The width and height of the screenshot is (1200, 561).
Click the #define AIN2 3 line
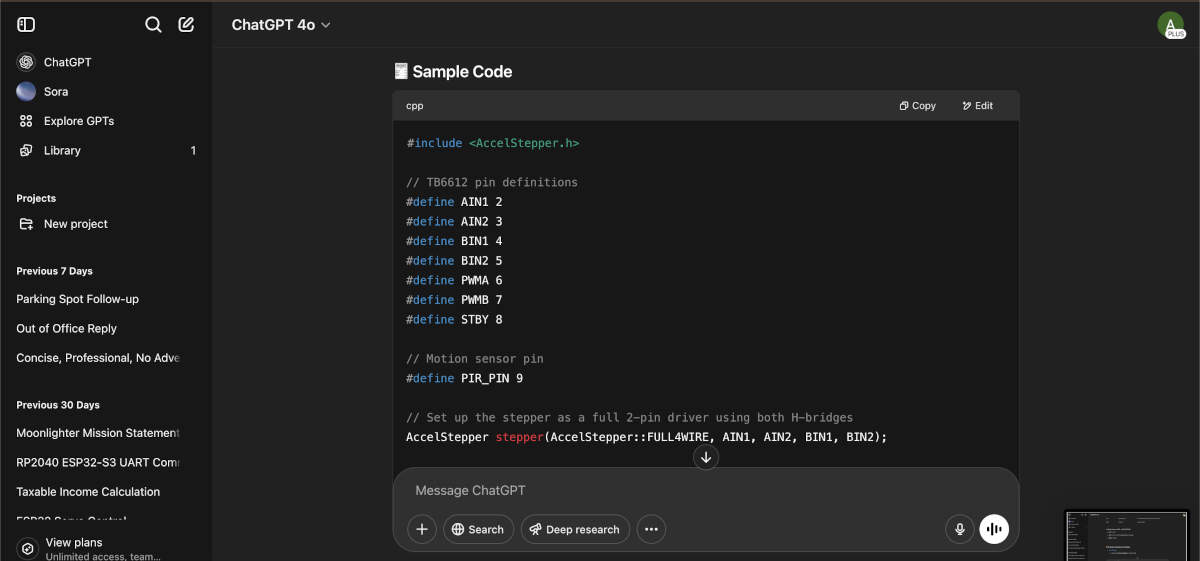click(454, 221)
